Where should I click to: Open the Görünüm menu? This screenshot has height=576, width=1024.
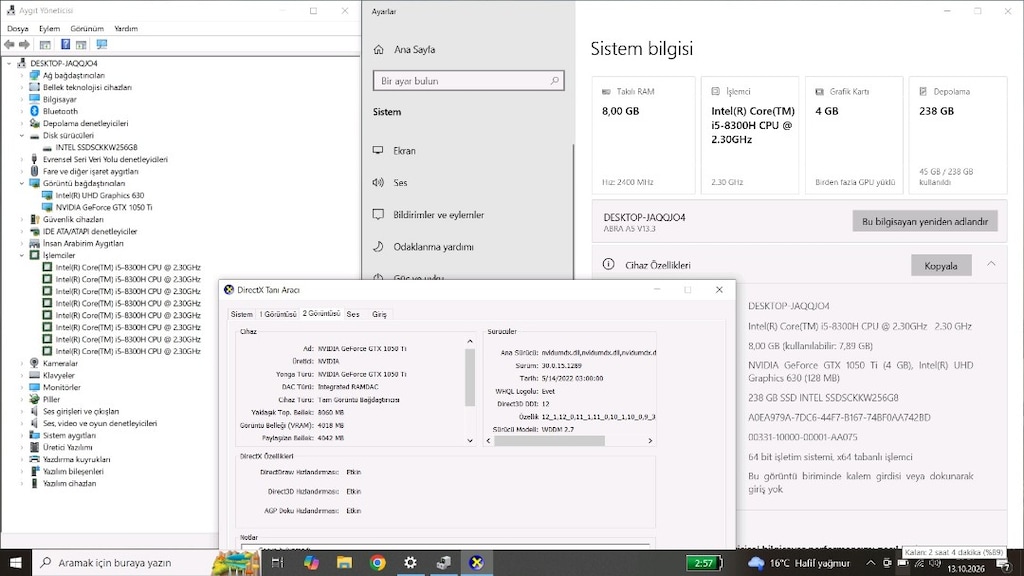tap(87, 29)
